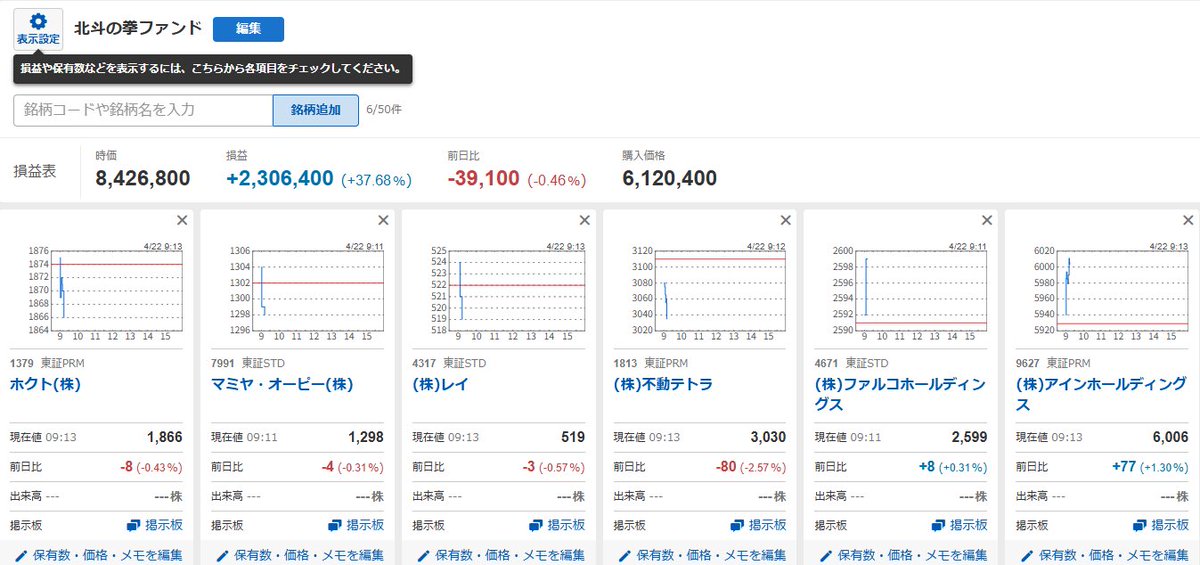Click the 時価 value 8,426,800
Image resolution: width=1200 pixels, height=565 pixels.
pos(143,179)
